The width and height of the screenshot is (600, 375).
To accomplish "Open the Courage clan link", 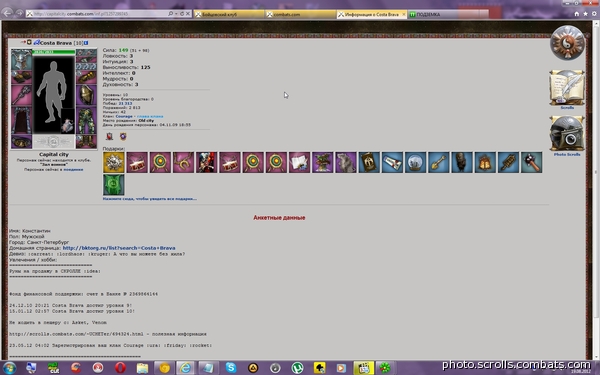I will tap(124, 116).
